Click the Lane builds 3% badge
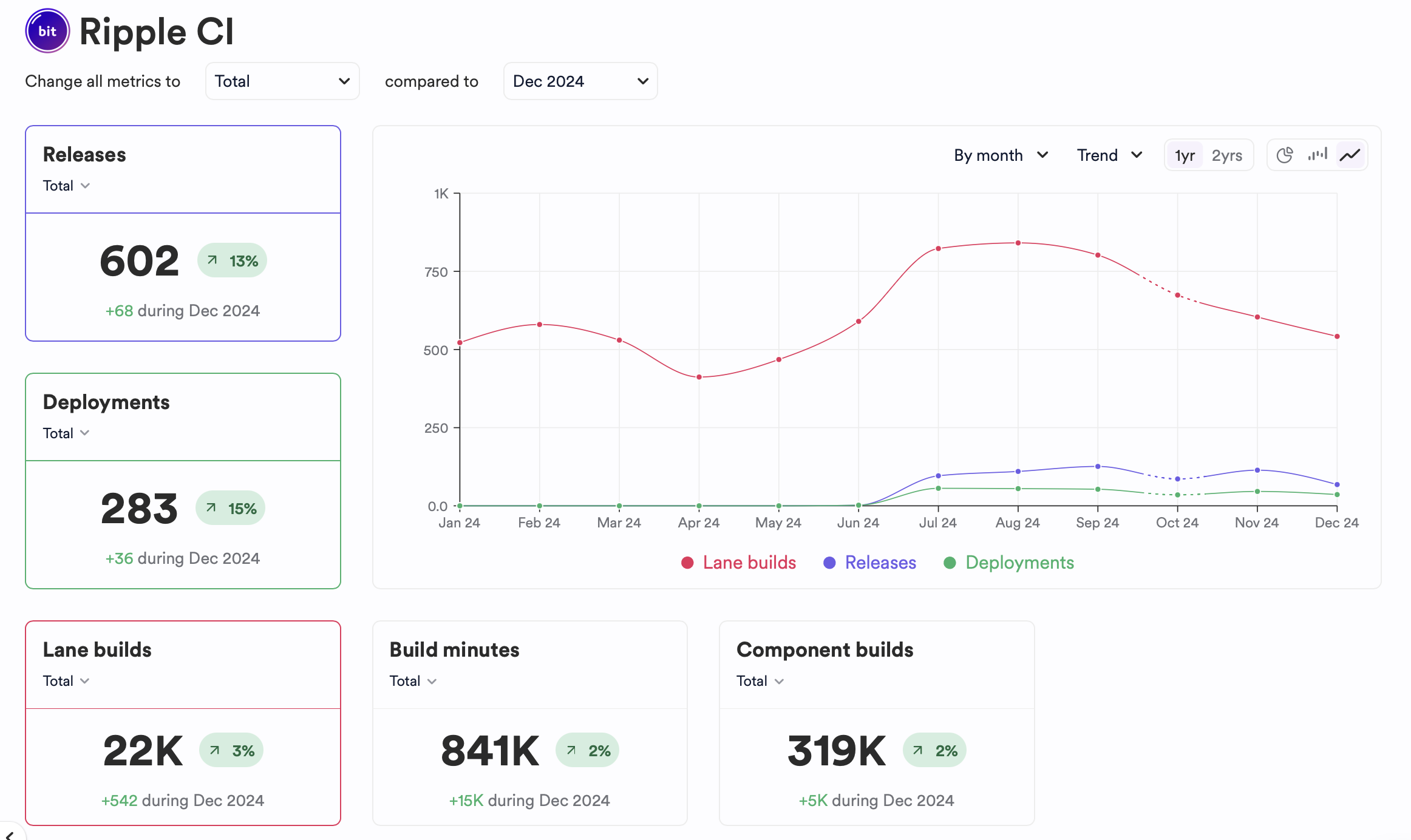1411x840 pixels. coord(231,750)
